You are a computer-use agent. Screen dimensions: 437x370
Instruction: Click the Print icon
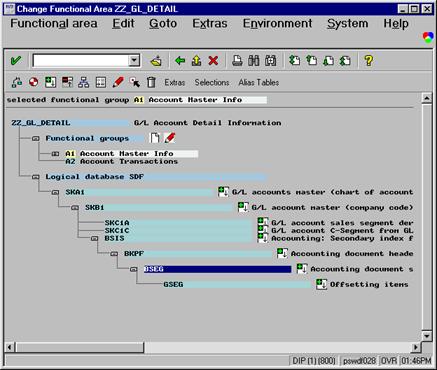237,61
